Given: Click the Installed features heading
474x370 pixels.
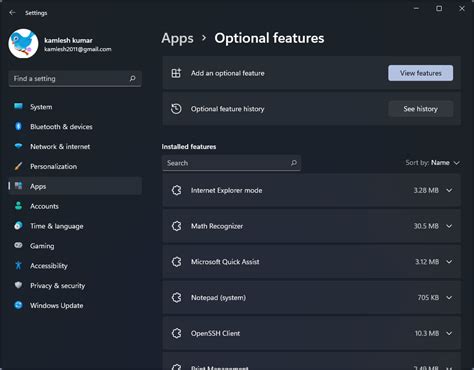Looking at the screenshot, I should (x=189, y=147).
